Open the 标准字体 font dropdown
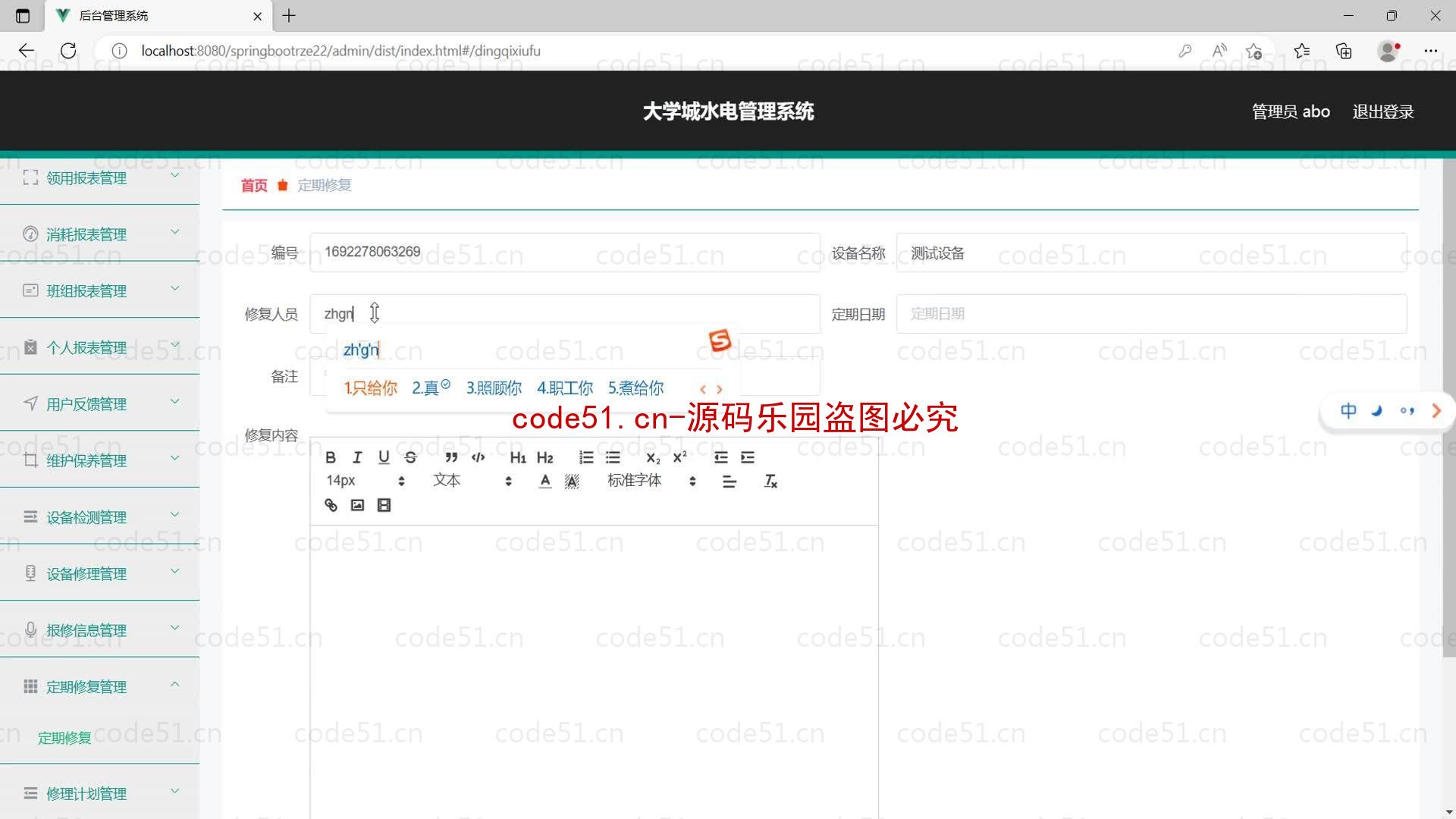This screenshot has width=1456, height=819. click(651, 481)
